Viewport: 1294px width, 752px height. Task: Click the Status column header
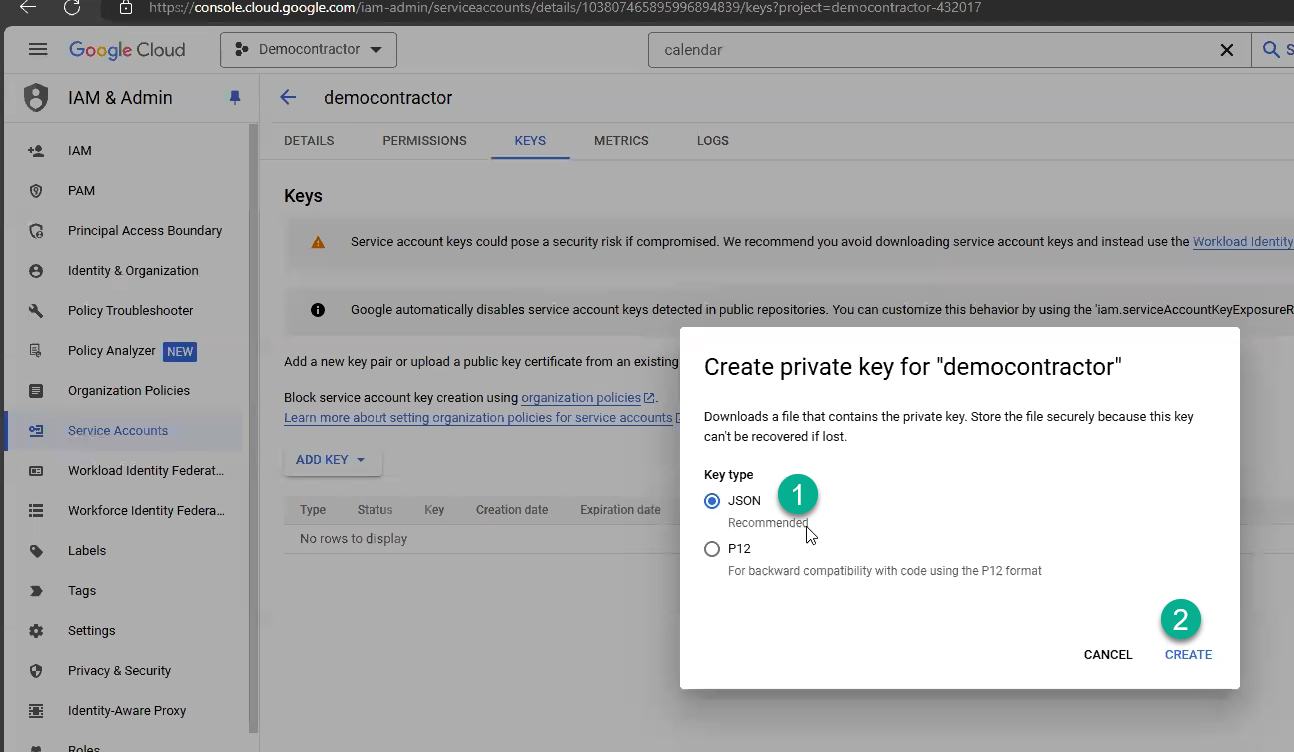pyautogui.click(x=375, y=510)
